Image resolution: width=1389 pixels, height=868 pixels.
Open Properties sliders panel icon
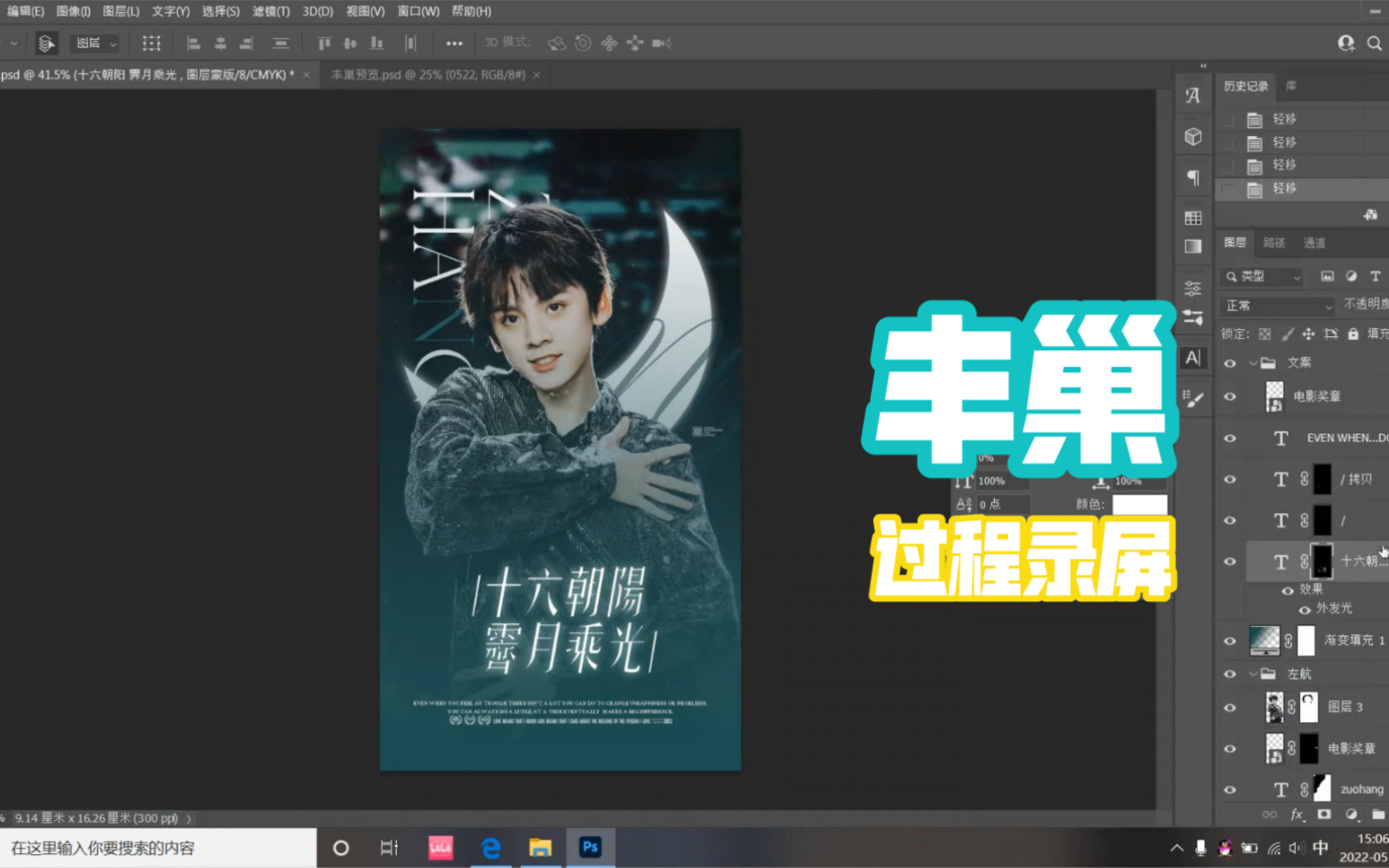1192,288
